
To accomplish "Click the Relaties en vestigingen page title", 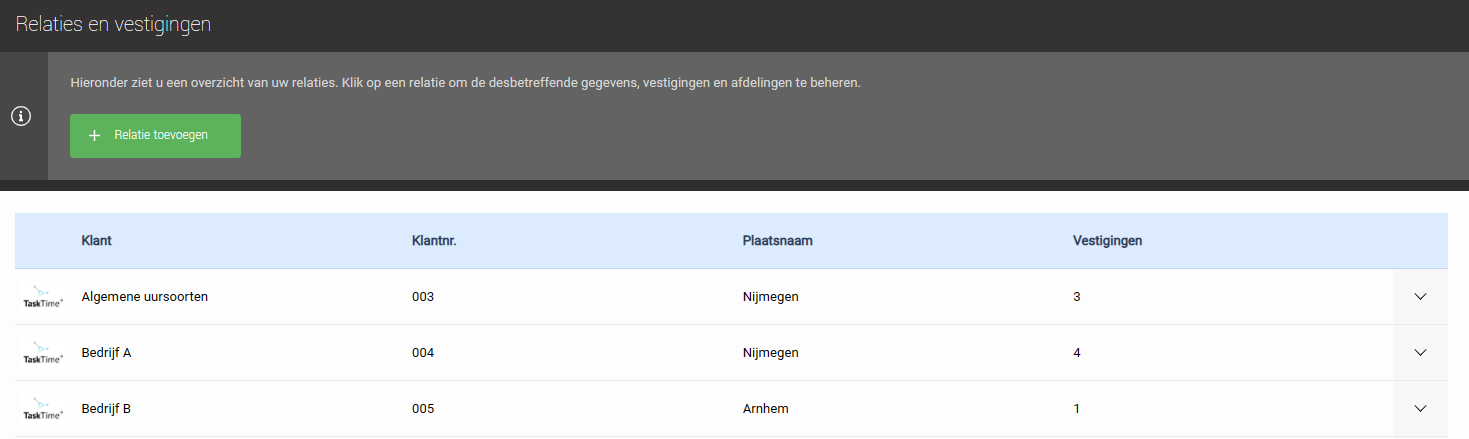I will pyautogui.click(x=113, y=25).
